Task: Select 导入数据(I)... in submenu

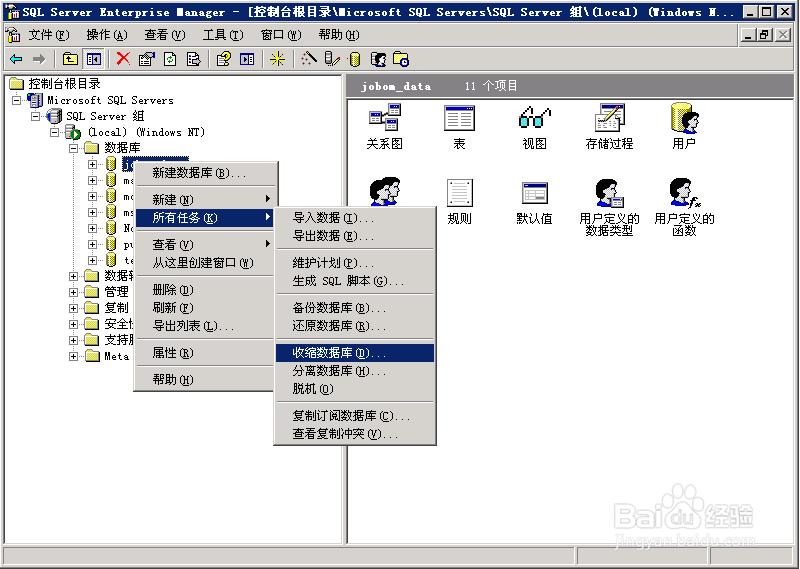Action: (355, 218)
